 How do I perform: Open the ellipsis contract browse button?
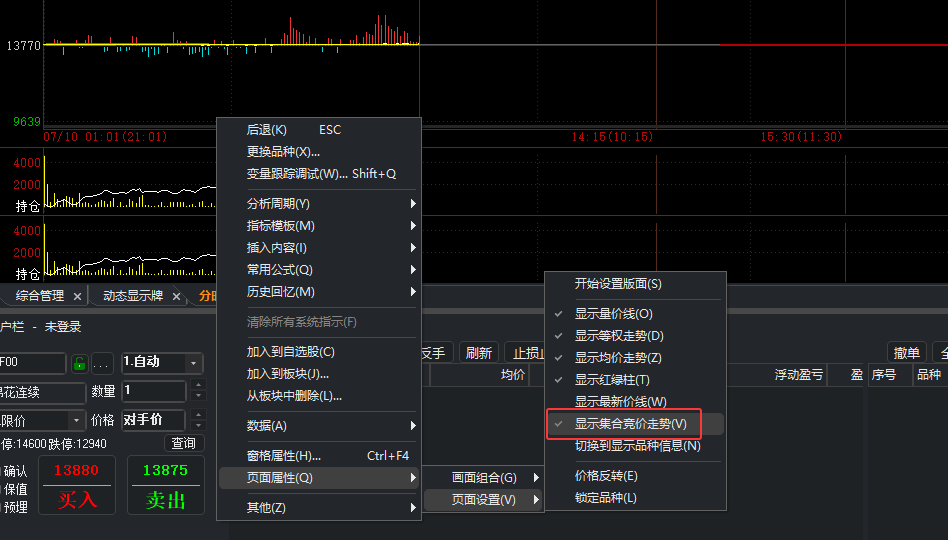click(100, 363)
